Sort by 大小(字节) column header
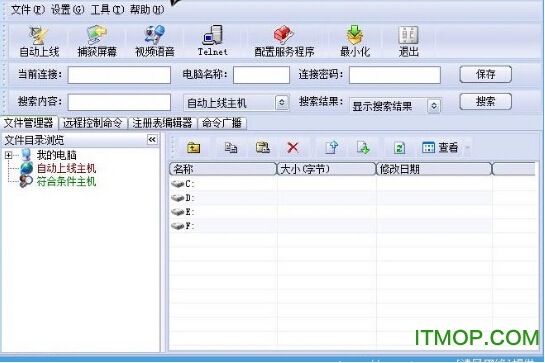545x363 pixels. (326, 169)
